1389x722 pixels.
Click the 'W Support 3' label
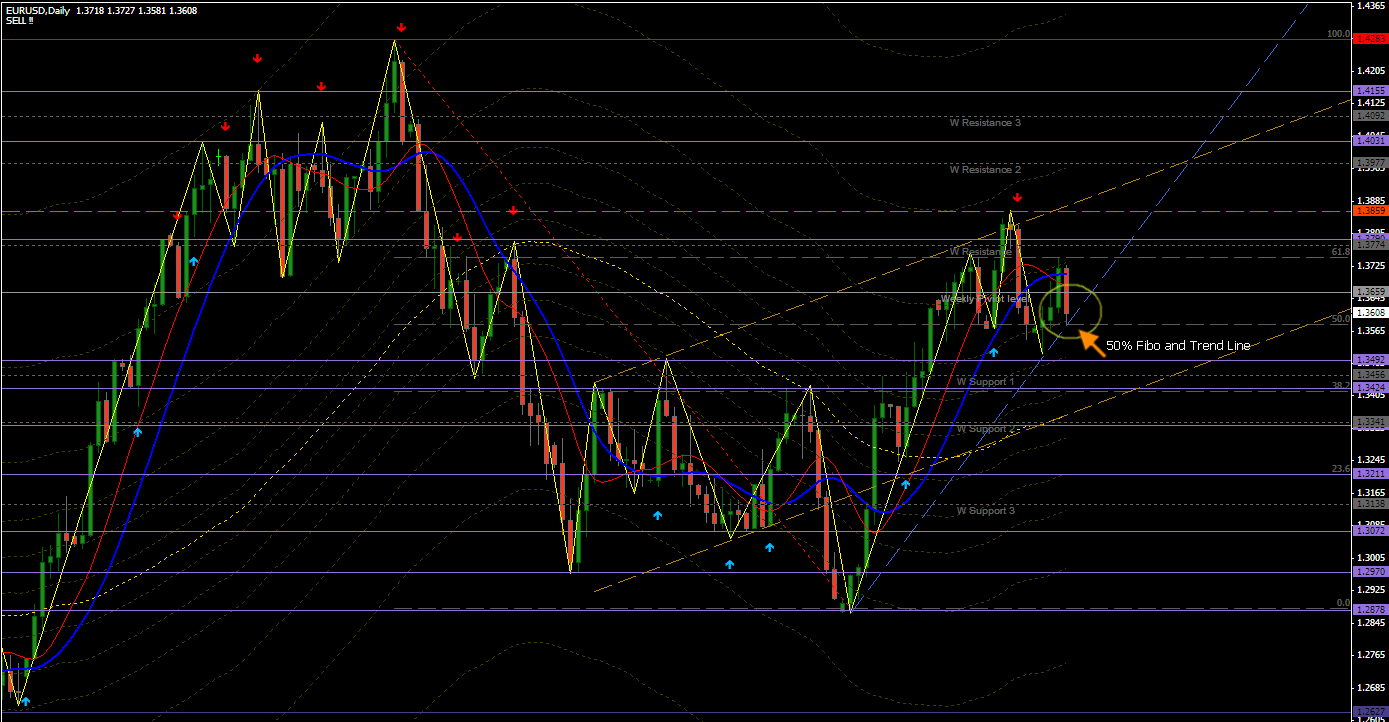(985, 511)
